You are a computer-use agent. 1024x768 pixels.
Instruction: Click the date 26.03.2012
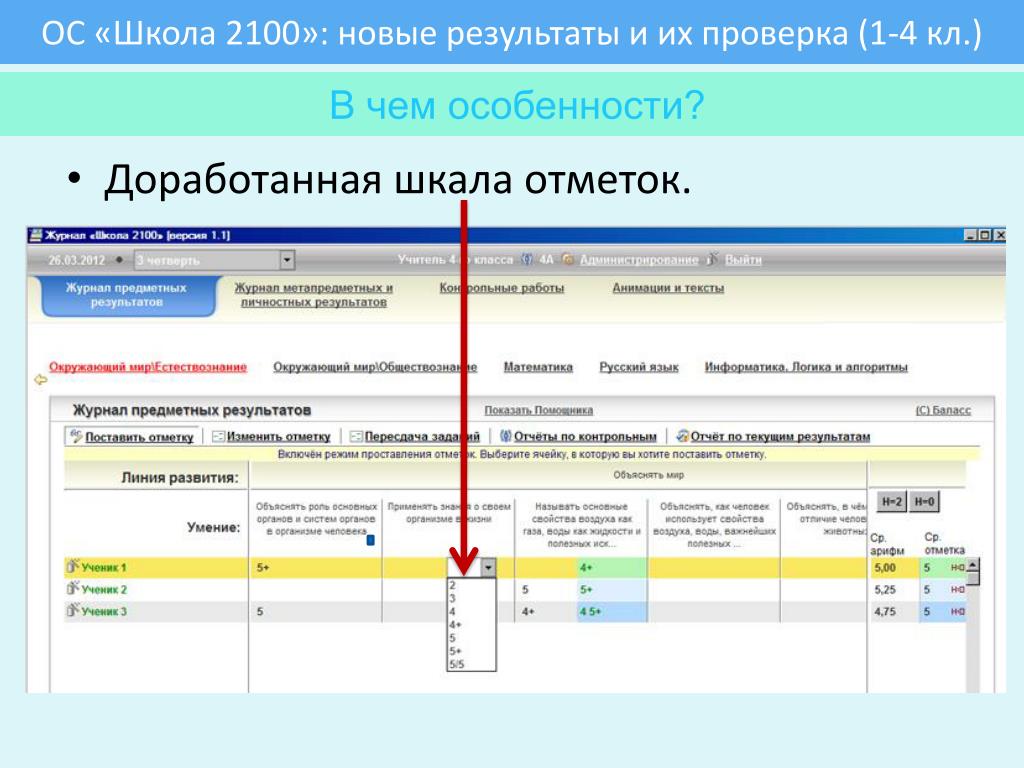(76, 260)
